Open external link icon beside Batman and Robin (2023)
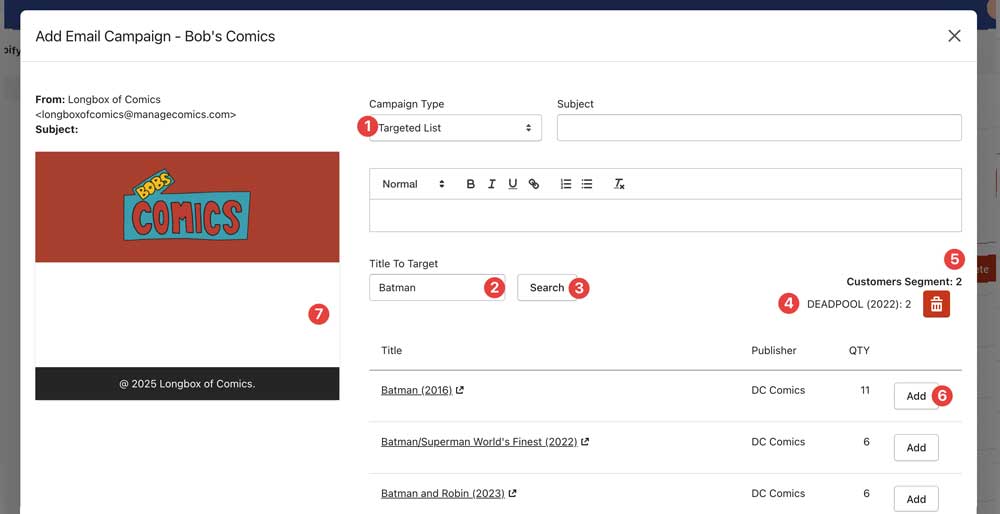The height and width of the screenshot is (514, 1000). coord(512,494)
